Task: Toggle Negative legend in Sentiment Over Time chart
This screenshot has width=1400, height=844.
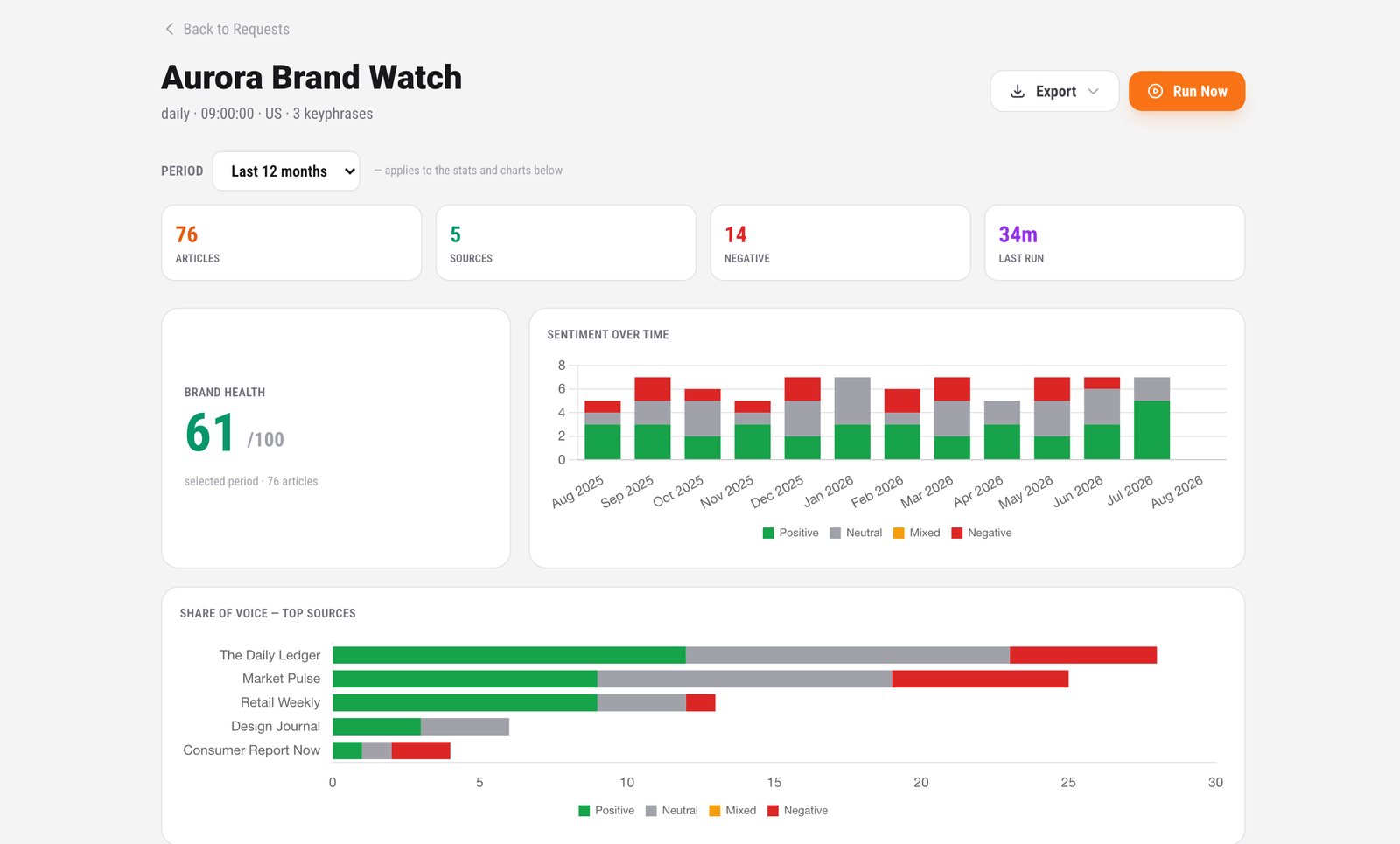Action: point(981,533)
